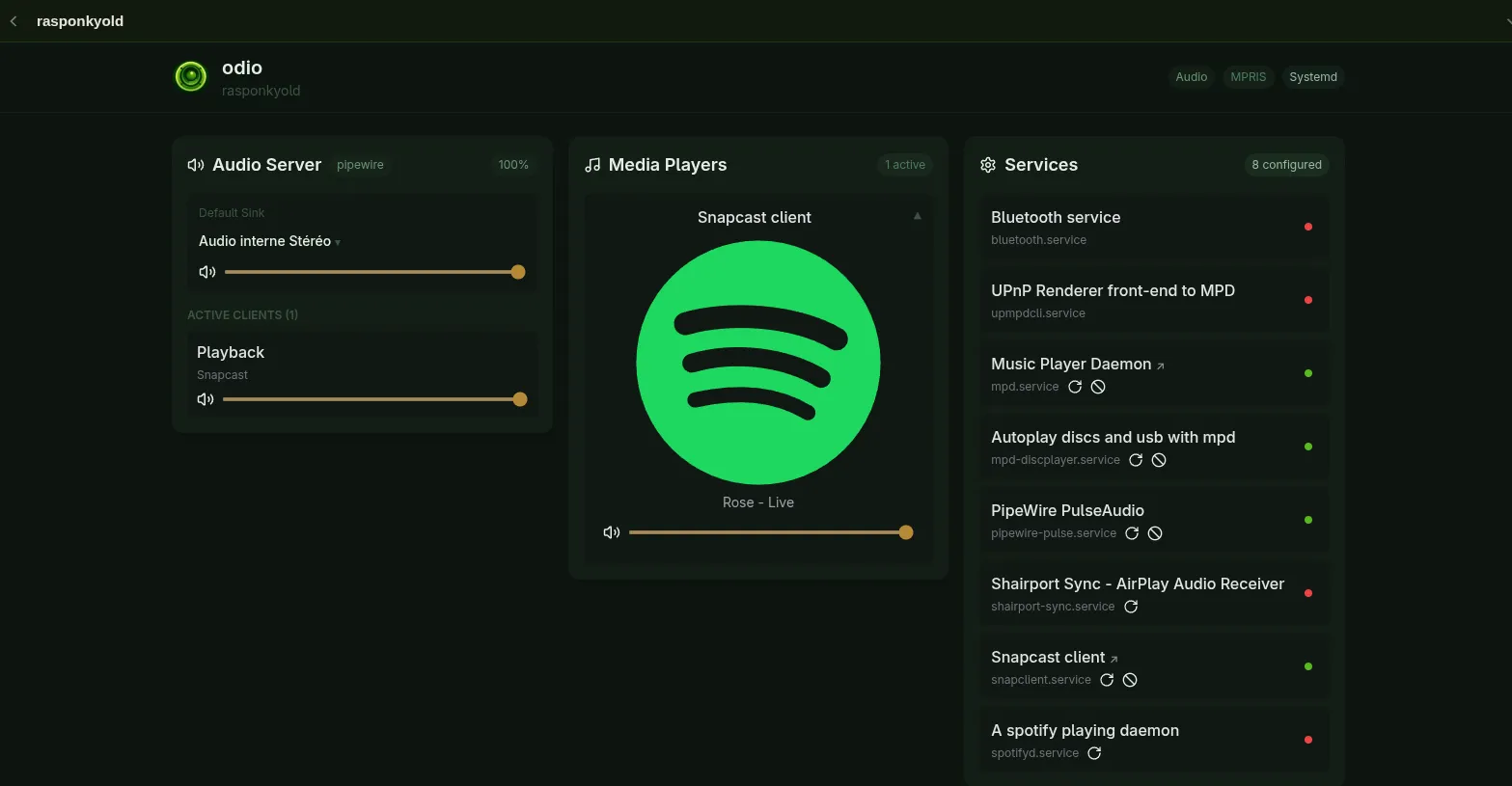Screen dimensions: 1512x786
Task: Click the ACTIVE CLIENTS (1) label
Action: tap(242, 315)
